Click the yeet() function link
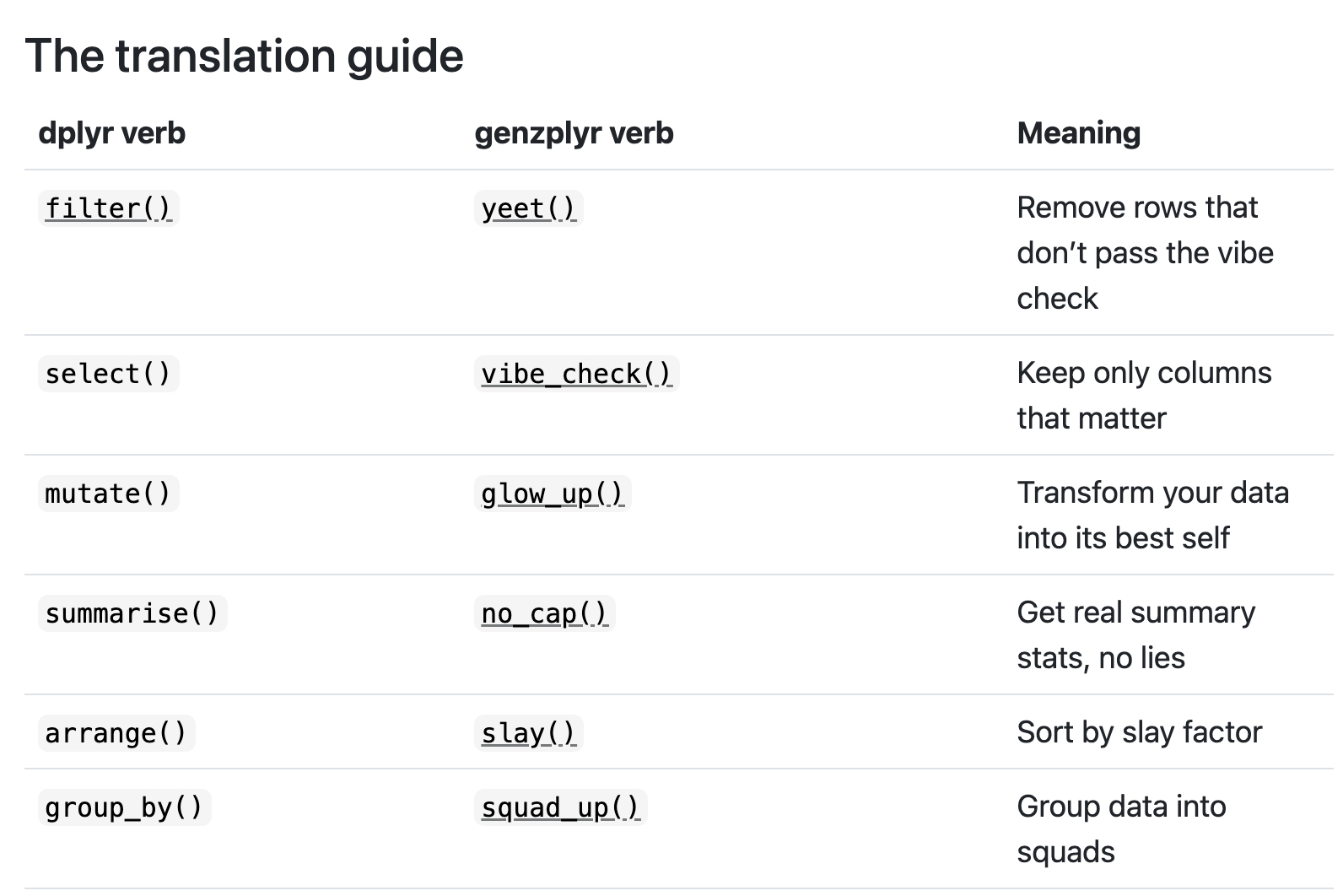This screenshot has height=896, width=1343. [x=527, y=208]
